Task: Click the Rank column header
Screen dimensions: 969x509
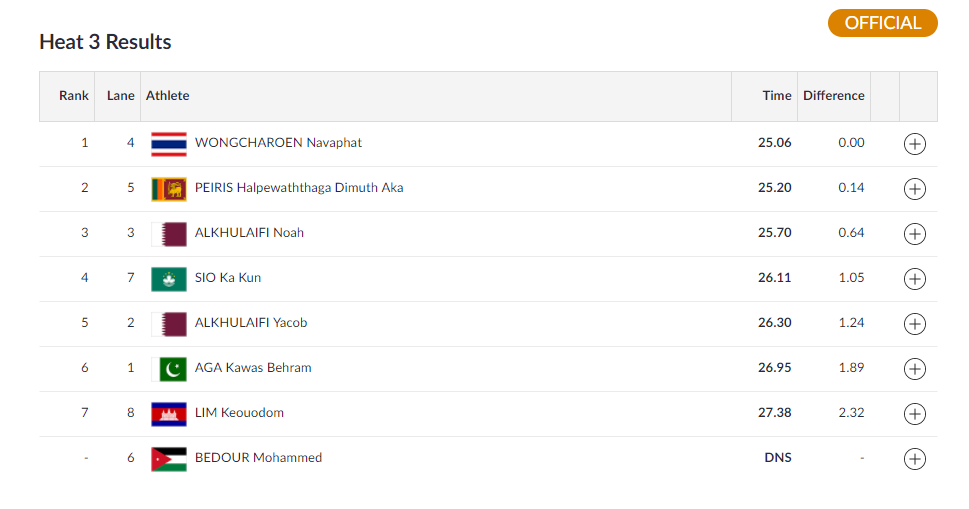Action: [74, 96]
